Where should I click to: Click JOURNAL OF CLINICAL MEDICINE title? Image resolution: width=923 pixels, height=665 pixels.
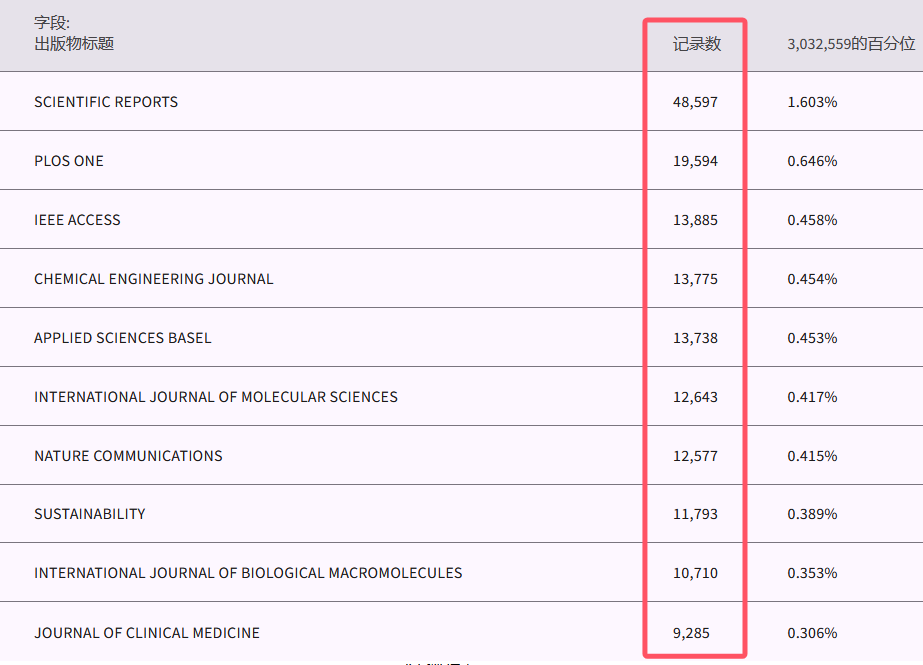pyautogui.click(x=146, y=633)
